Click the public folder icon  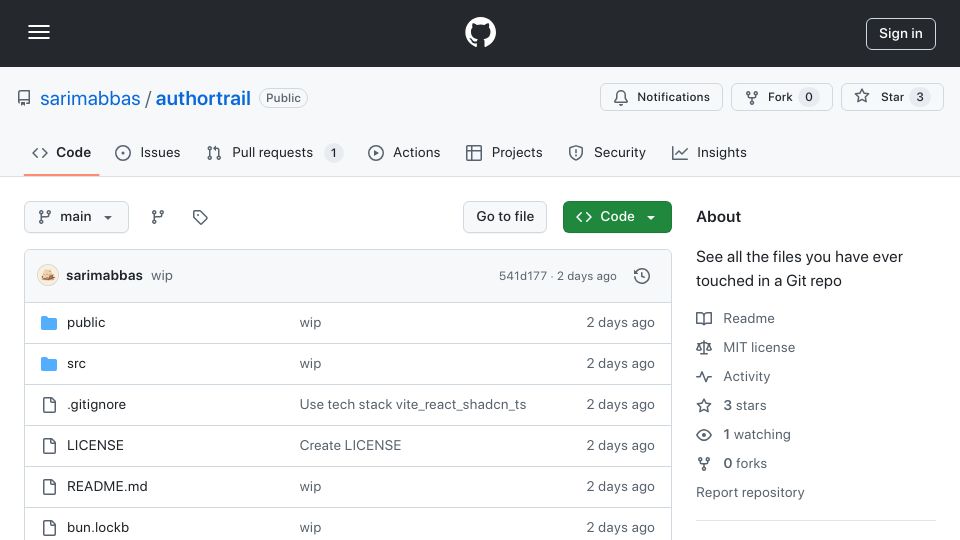49,323
